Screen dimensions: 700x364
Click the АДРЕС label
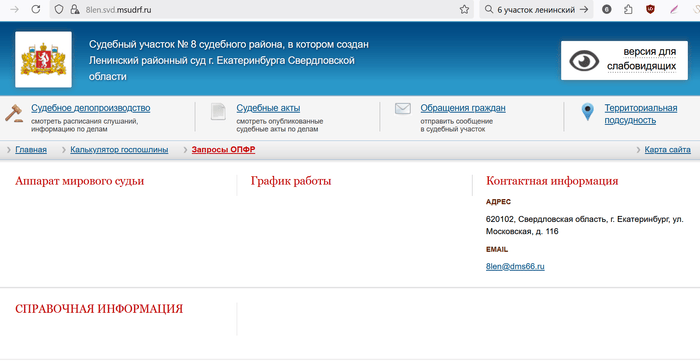pyautogui.click(x=498, y=202)
